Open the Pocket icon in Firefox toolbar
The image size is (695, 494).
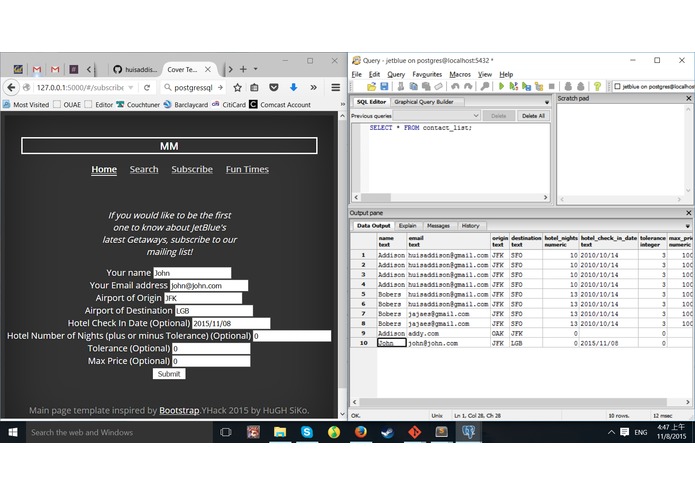pos(274,88)
